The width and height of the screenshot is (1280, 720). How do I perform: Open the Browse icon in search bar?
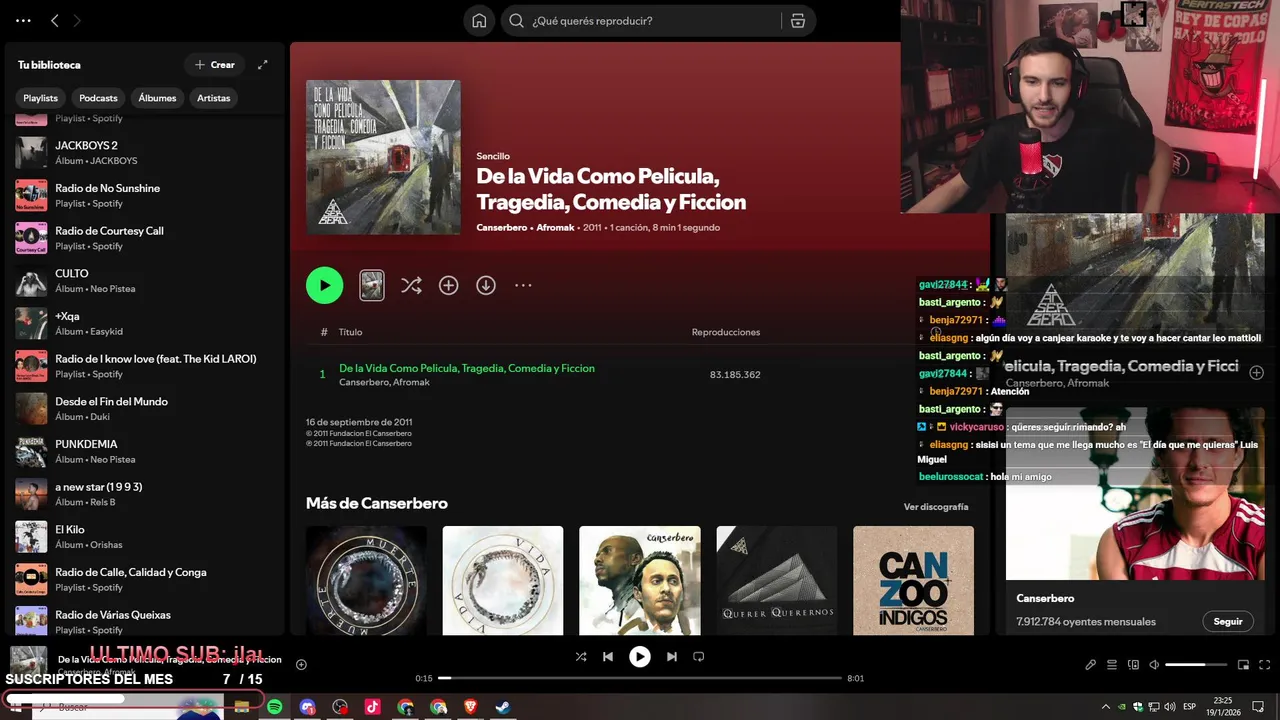798,21
